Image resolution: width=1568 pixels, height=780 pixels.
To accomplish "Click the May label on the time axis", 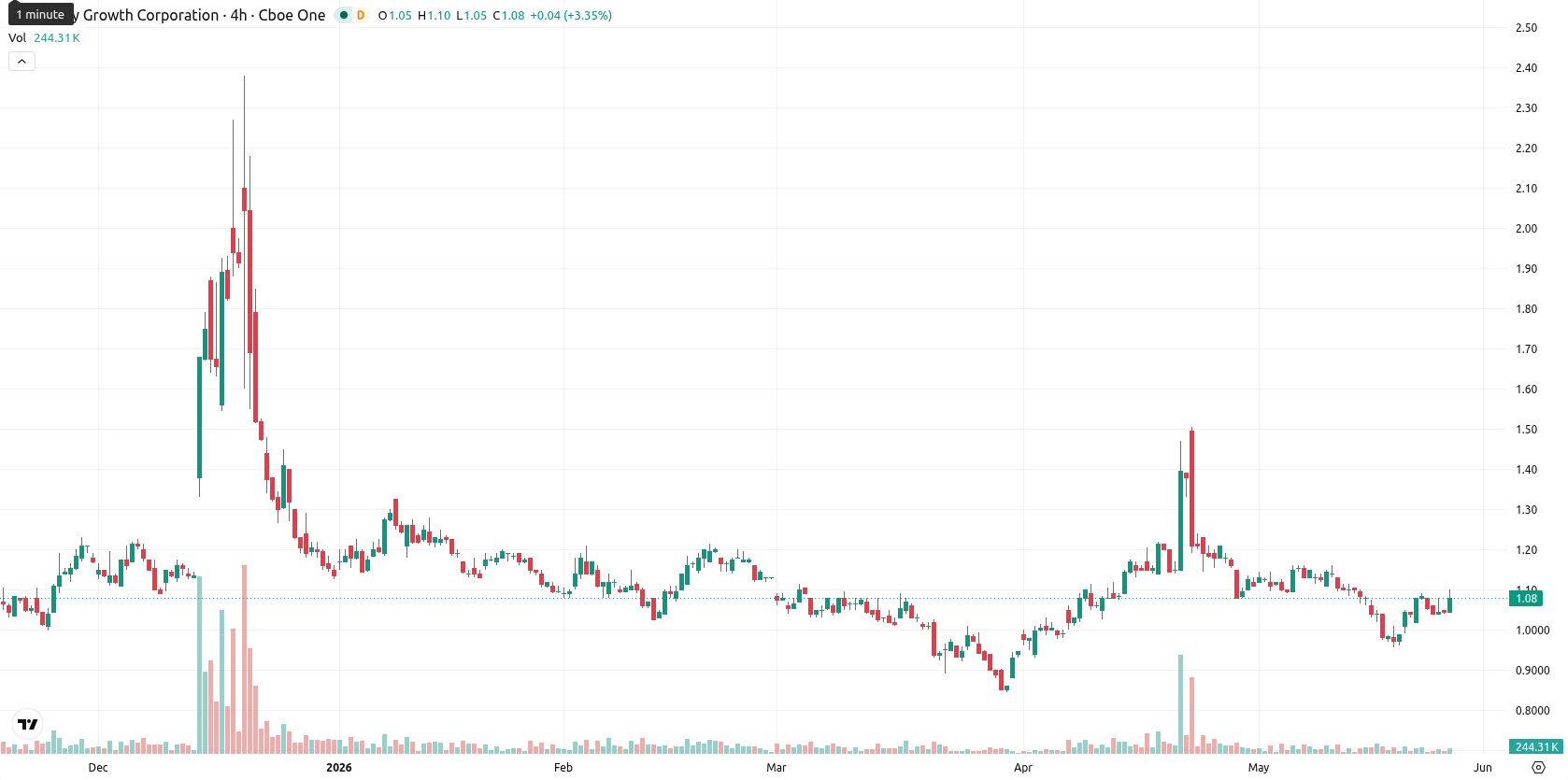I will click(1259, 768).
